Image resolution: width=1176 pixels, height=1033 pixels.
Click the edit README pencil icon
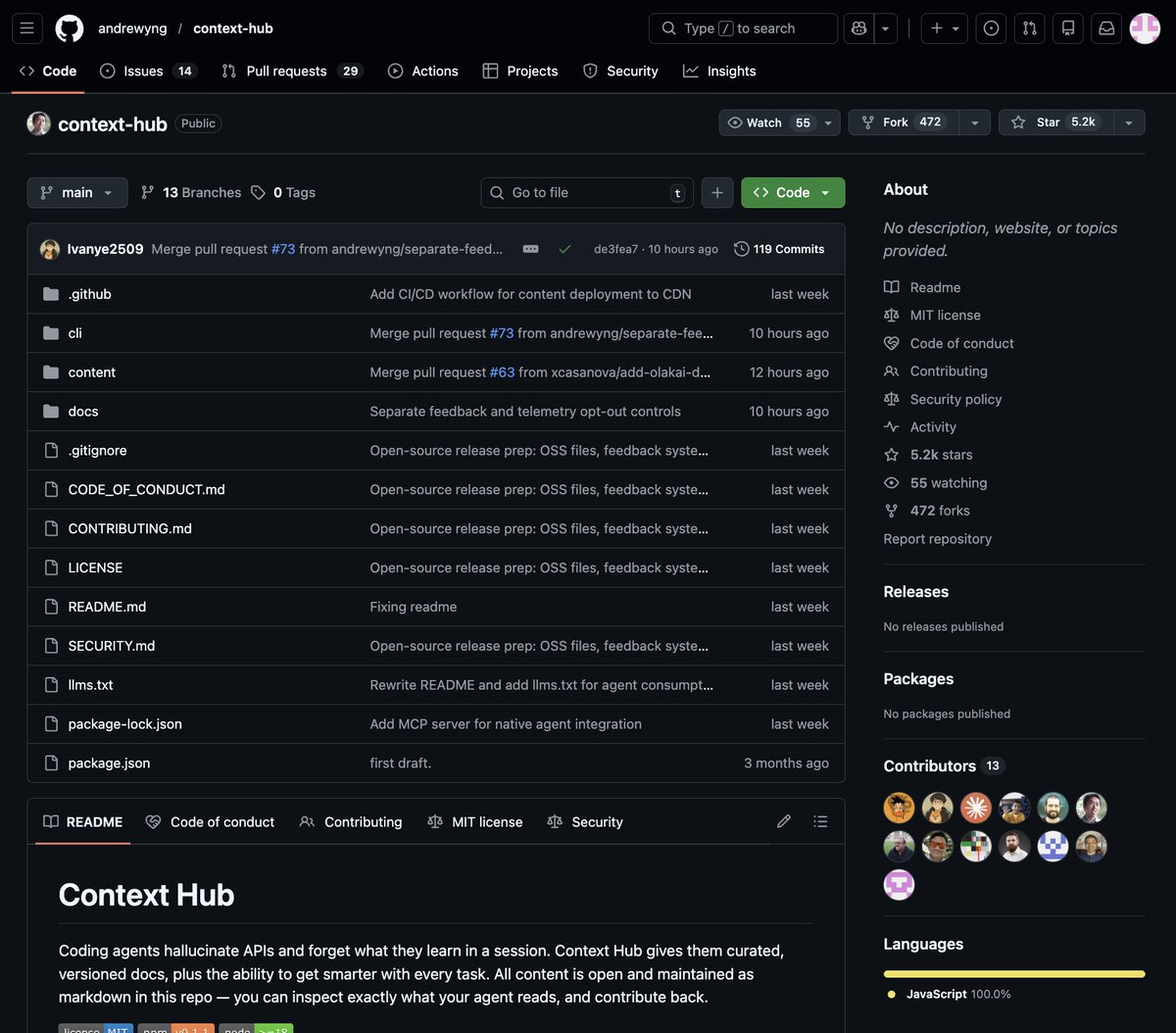pyautogui.click(x=784, y=821)
